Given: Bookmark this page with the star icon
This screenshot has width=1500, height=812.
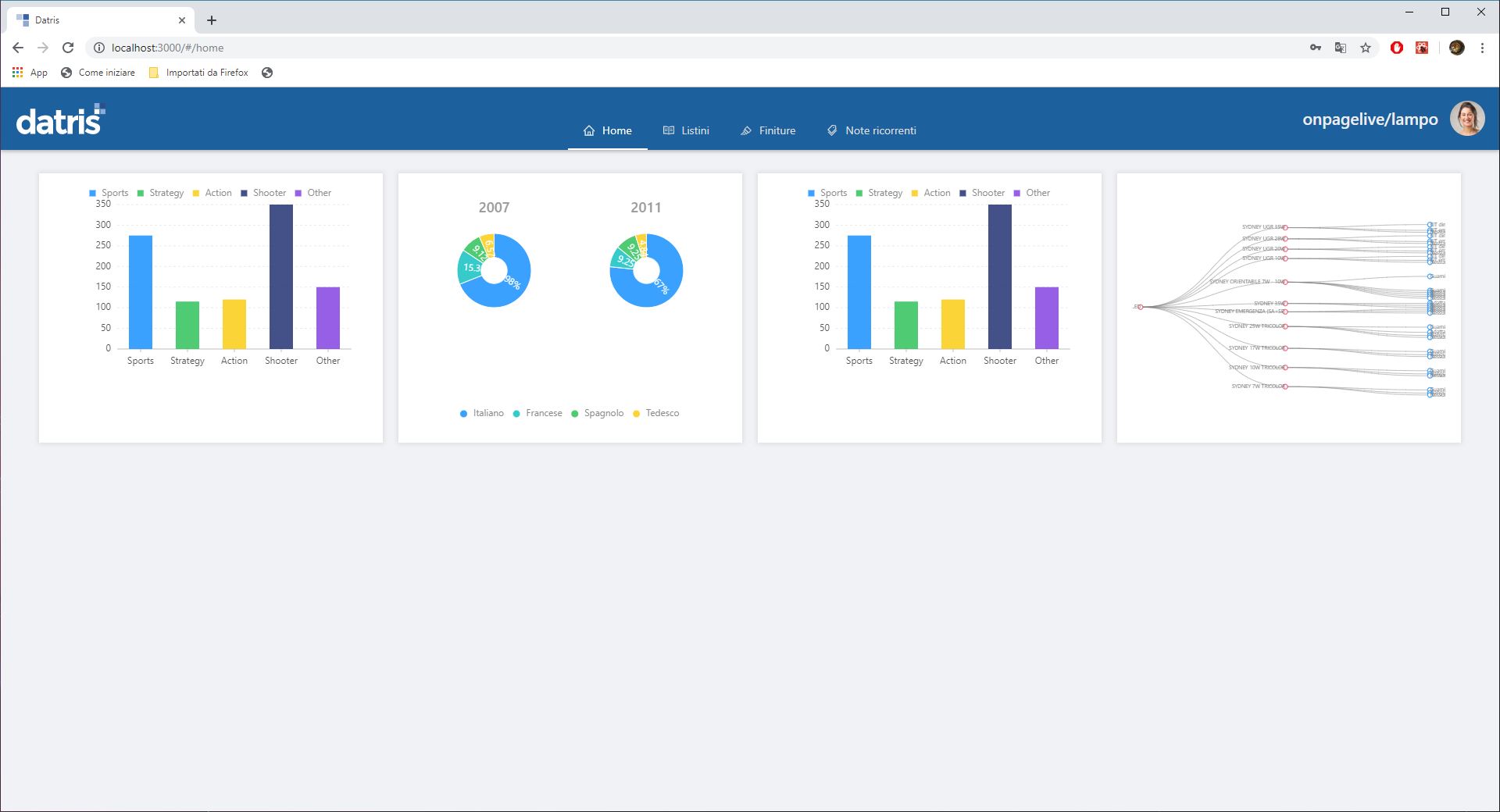Looking at the screenshot, I should point(1366,48).
